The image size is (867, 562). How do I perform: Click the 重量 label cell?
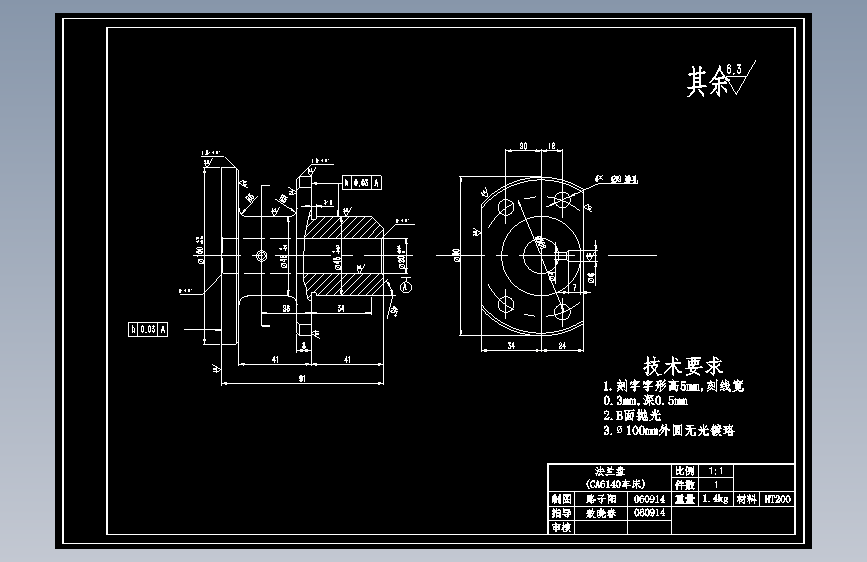[685, 499]
